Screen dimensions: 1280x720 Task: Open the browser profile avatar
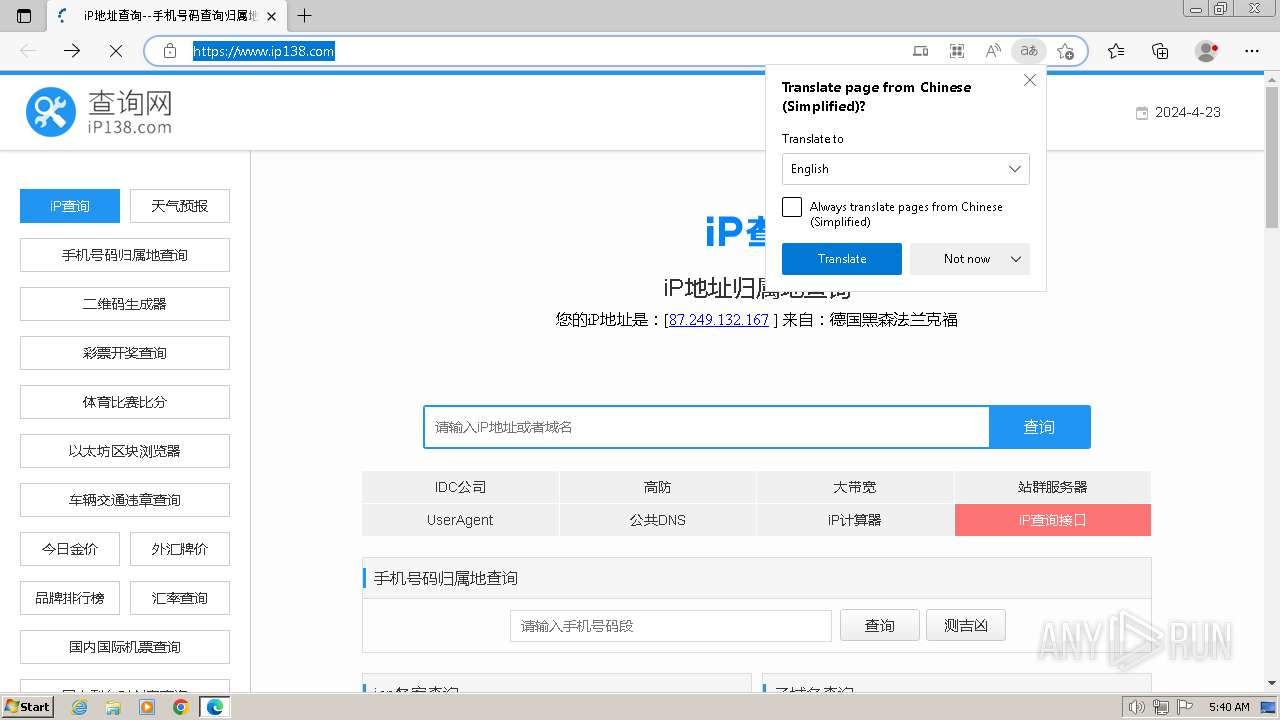[1207, 51]
